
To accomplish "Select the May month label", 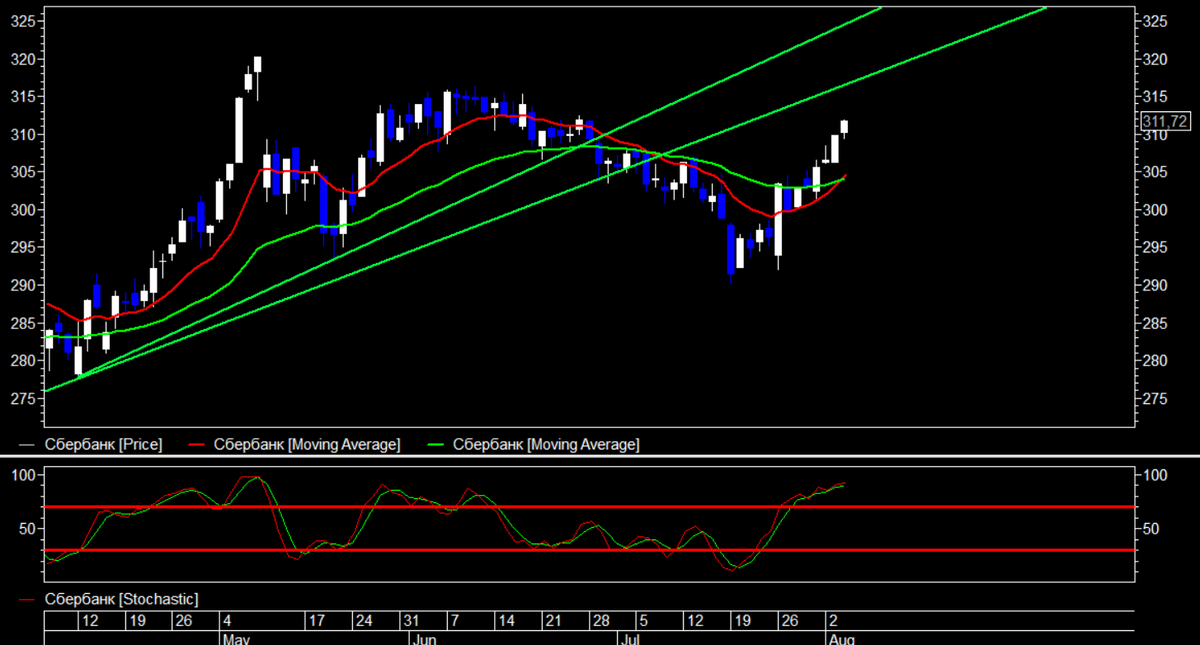I will (x=237, y=638).
